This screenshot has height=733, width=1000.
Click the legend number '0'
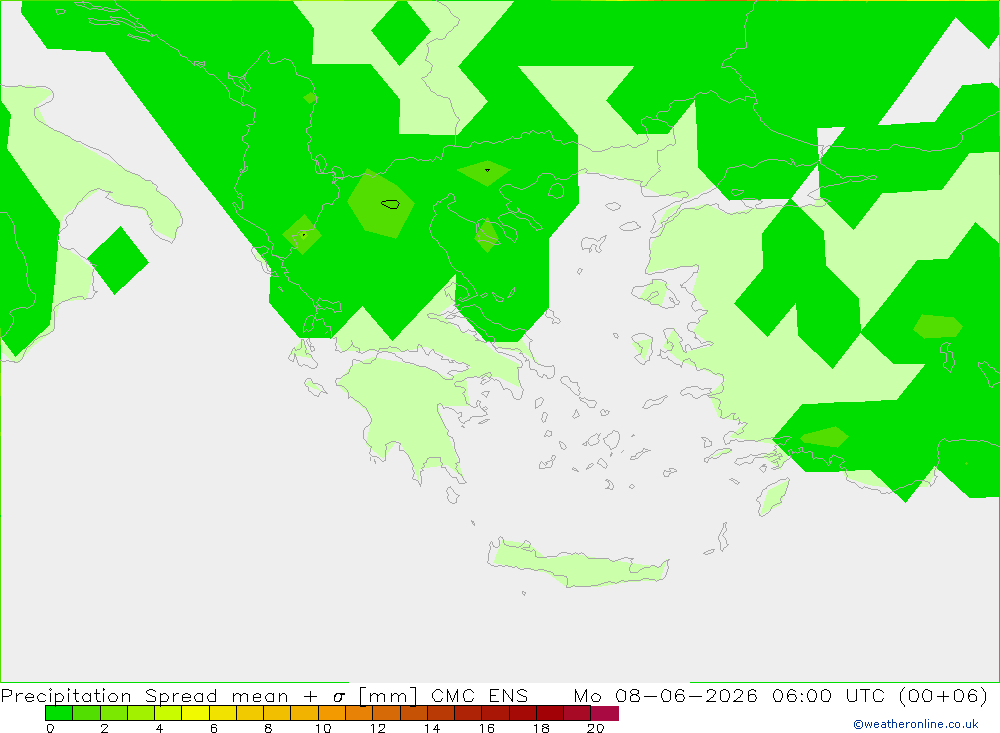[x=50, y=728]
